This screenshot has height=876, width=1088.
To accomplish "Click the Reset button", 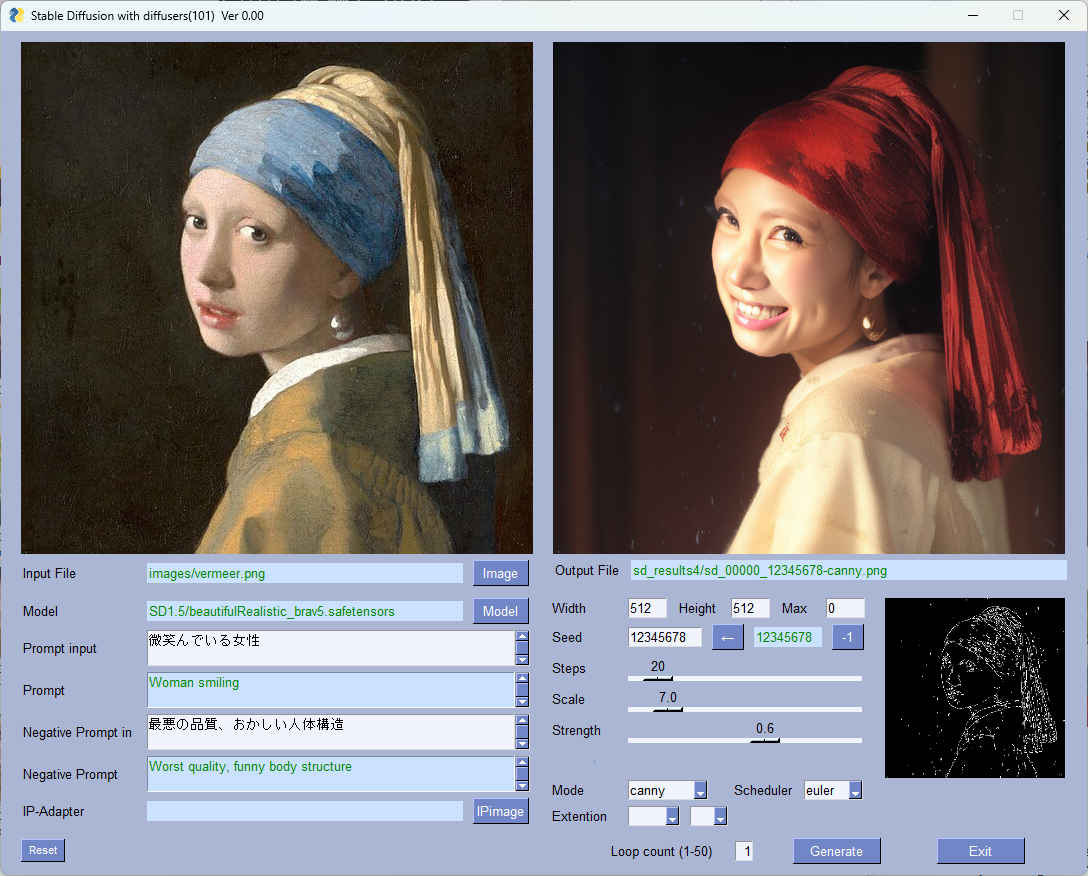I will click(x=43, y=850).
